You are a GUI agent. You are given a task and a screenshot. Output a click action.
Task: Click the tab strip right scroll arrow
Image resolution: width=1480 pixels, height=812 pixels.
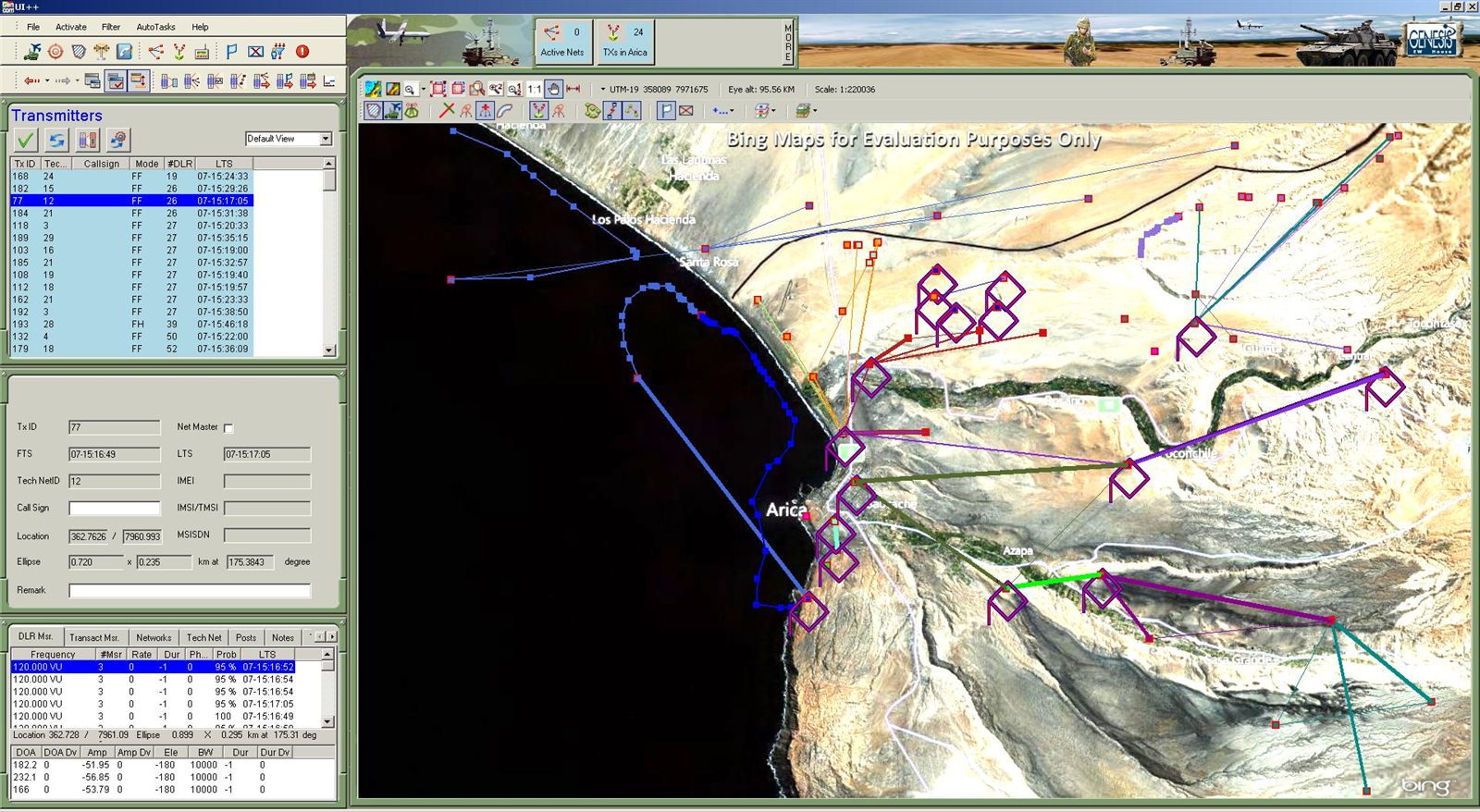pos(332,636)
